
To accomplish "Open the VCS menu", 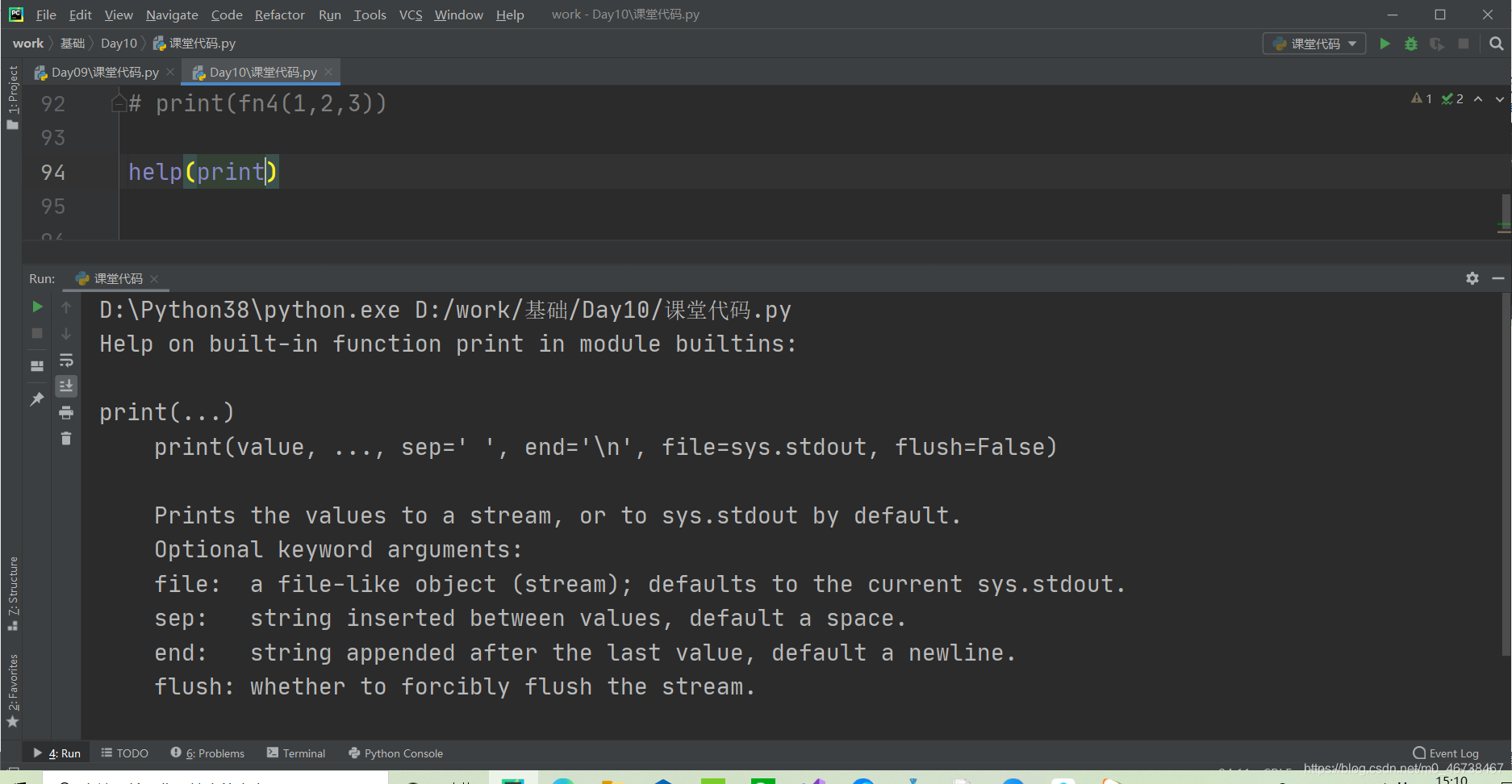I will coord(411,15).
